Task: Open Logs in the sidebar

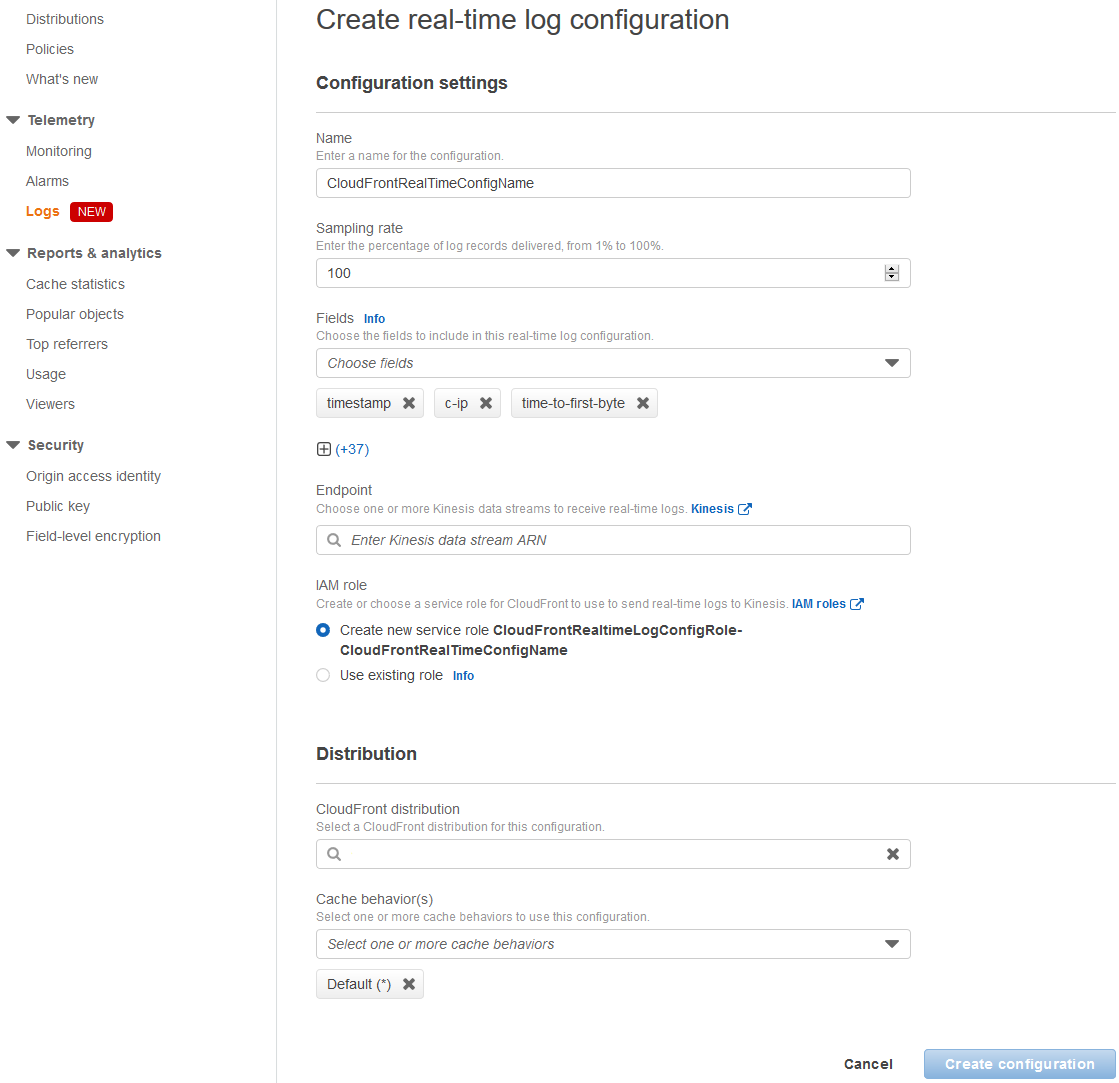Action: [x=43, y=211]
